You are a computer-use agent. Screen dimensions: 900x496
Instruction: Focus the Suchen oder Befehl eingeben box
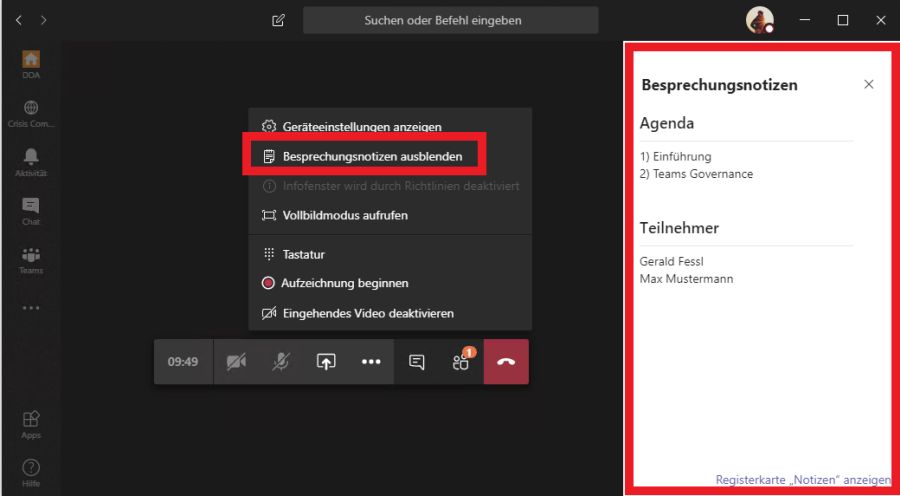(451, 21)
